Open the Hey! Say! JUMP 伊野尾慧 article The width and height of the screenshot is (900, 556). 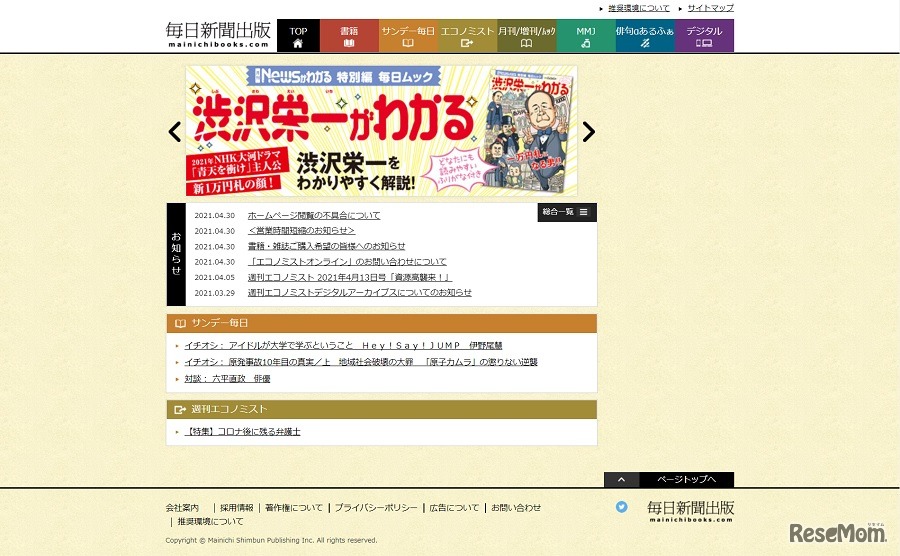coord(343,345)
